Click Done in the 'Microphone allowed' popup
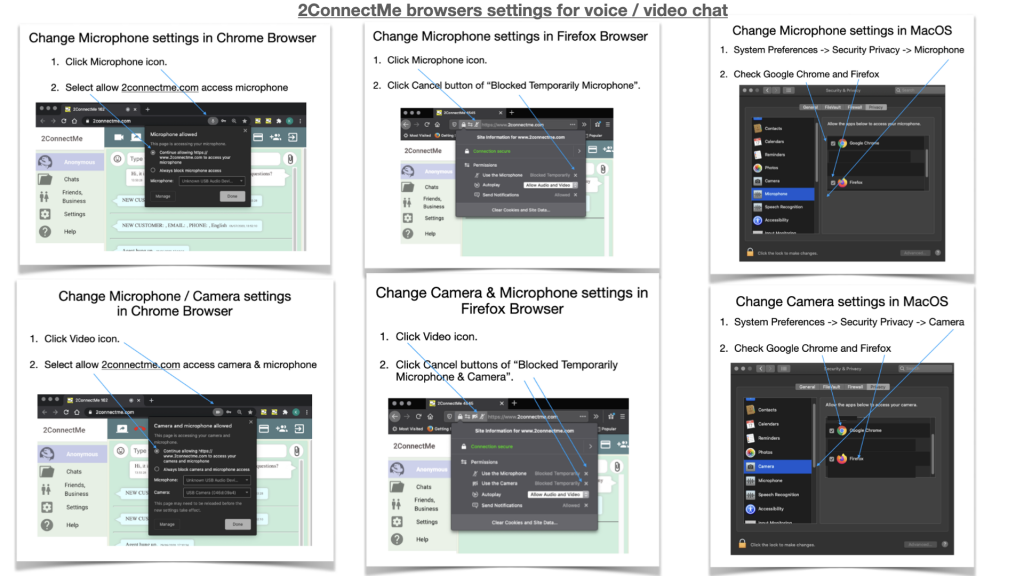 click(x=232, y=197)
